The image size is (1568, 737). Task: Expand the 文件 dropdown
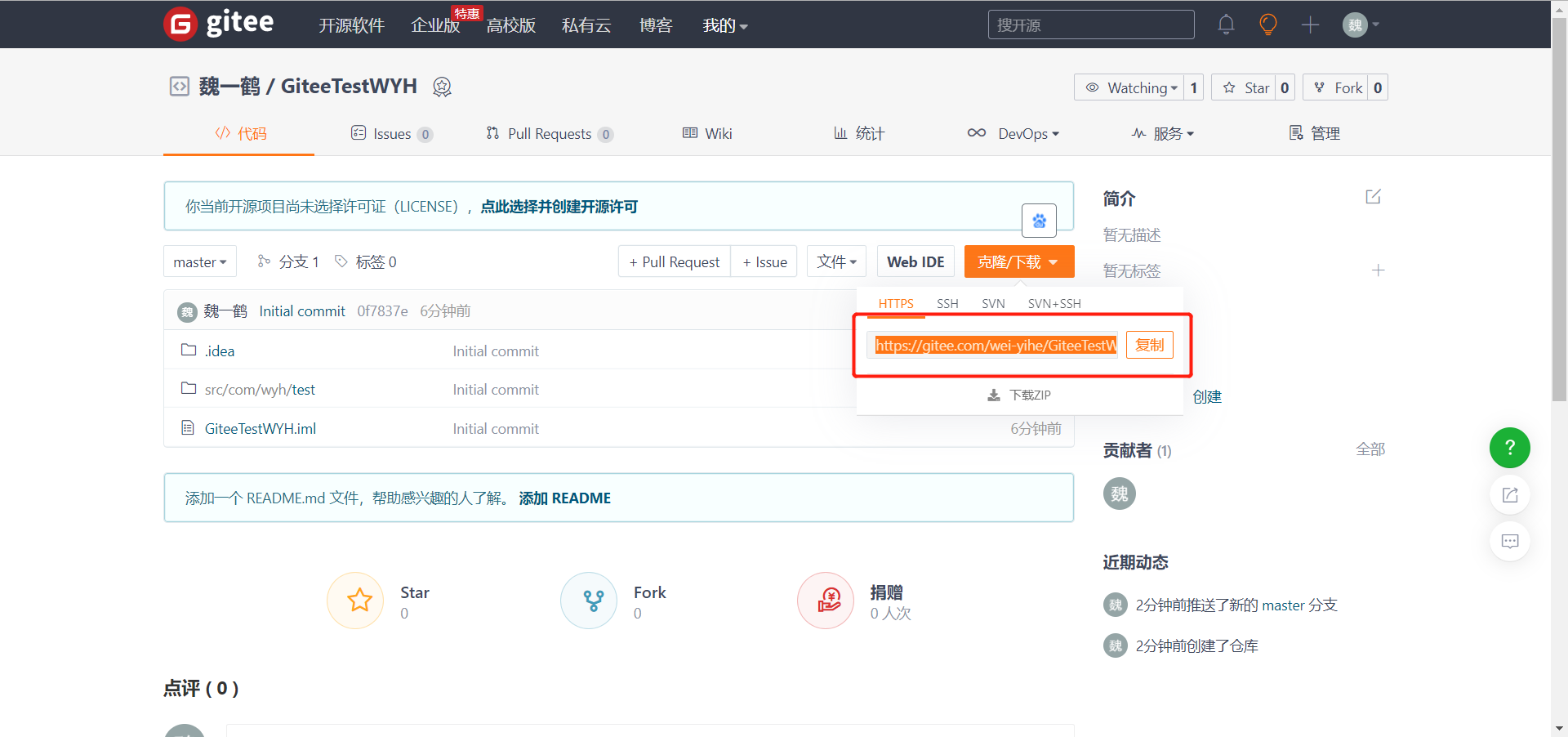pyautogui.click(x=837, y=261)
